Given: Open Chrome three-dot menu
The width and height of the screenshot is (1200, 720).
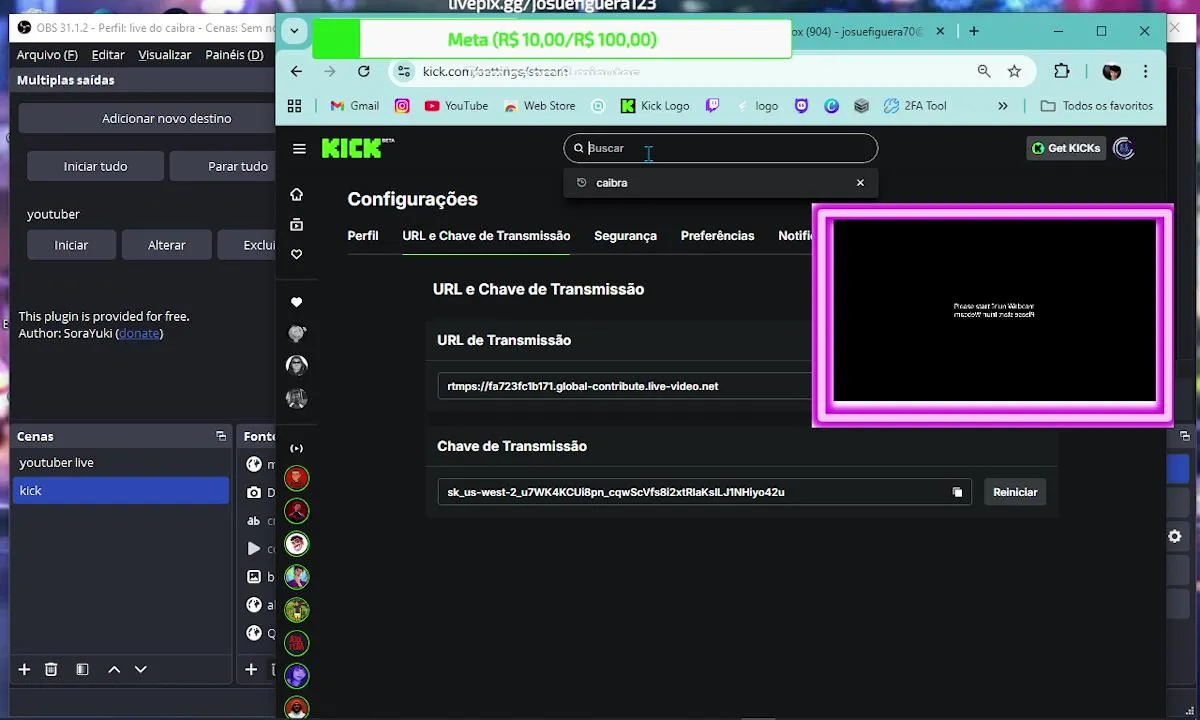Looking at the screenshot, I should click(x=1145, y=71).
